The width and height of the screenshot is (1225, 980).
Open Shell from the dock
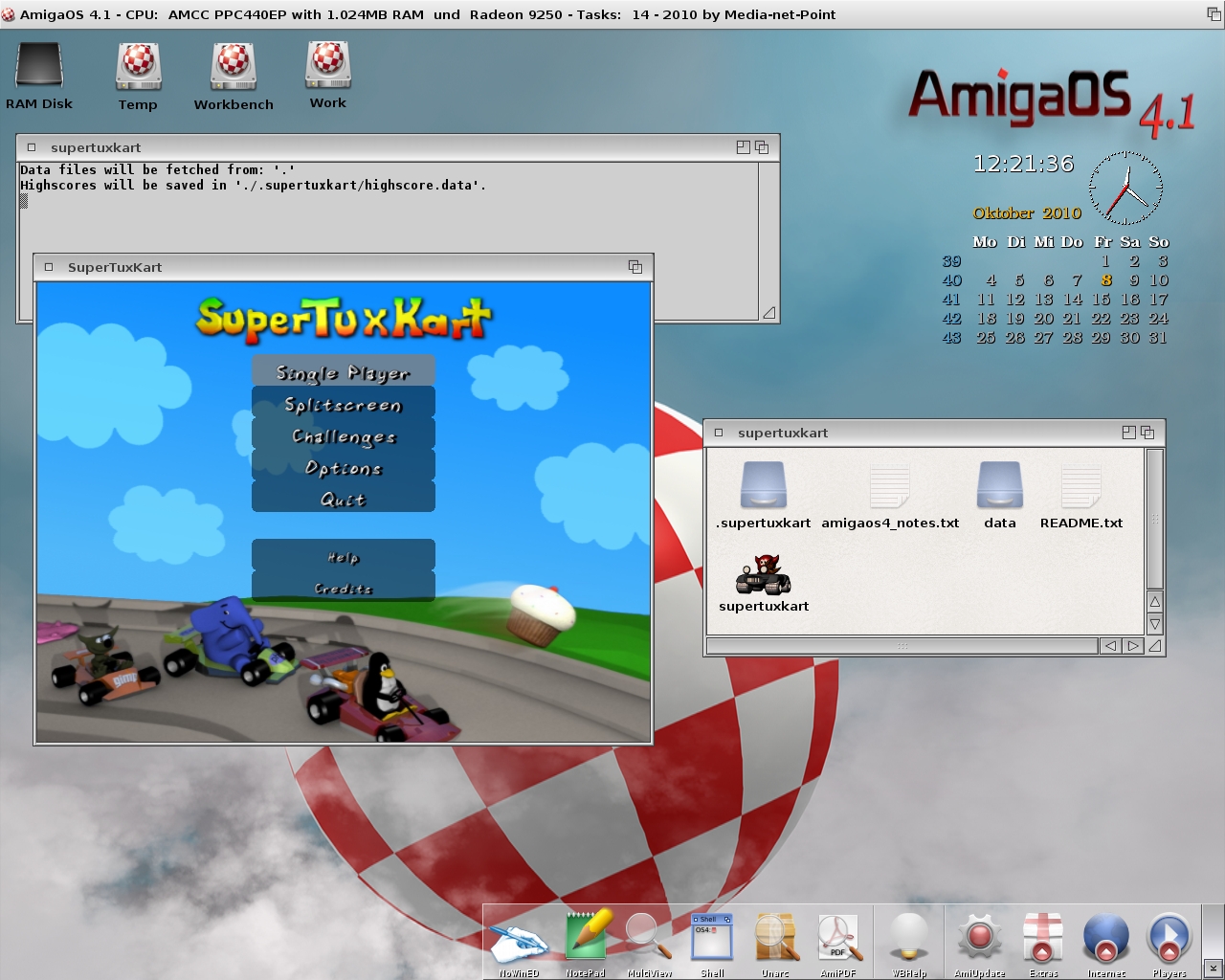[x=712, y=944]
